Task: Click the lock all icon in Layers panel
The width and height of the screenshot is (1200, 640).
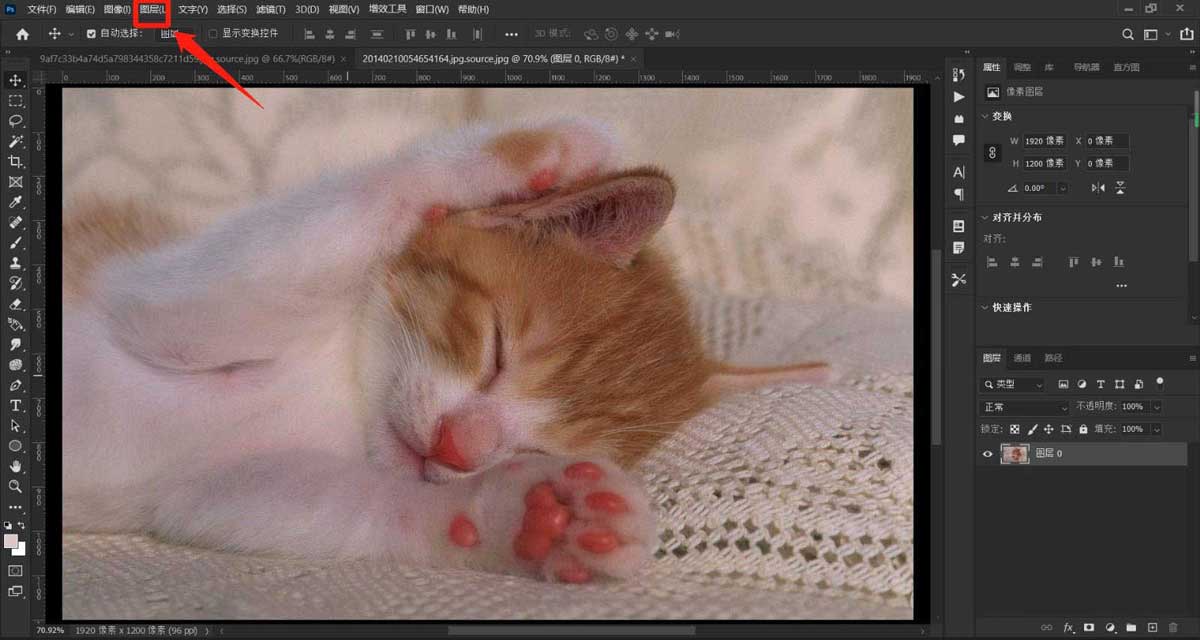Action: click(1083, 429)
